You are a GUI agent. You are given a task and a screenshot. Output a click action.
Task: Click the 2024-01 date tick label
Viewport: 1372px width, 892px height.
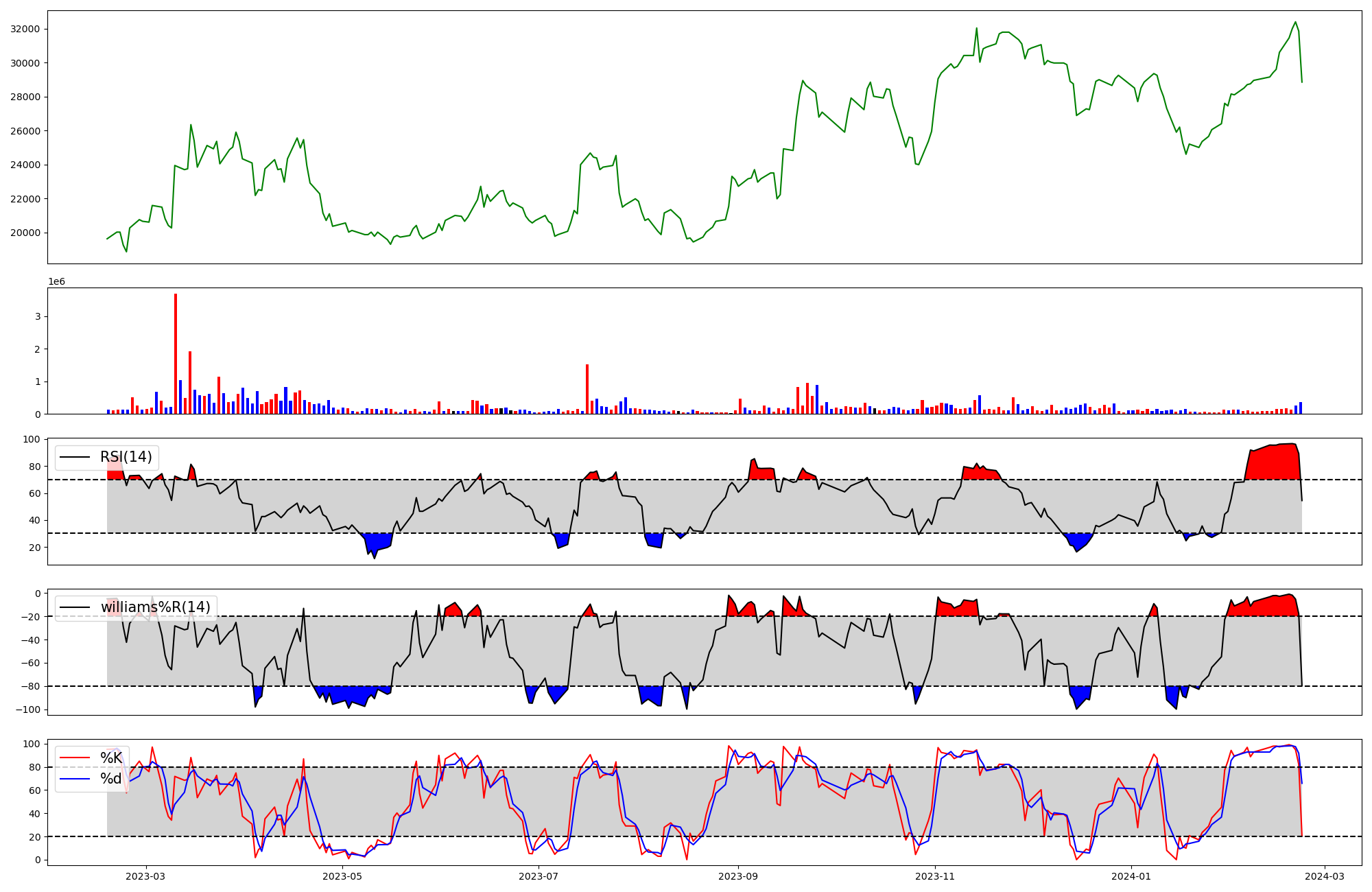tap(1131, 876)
